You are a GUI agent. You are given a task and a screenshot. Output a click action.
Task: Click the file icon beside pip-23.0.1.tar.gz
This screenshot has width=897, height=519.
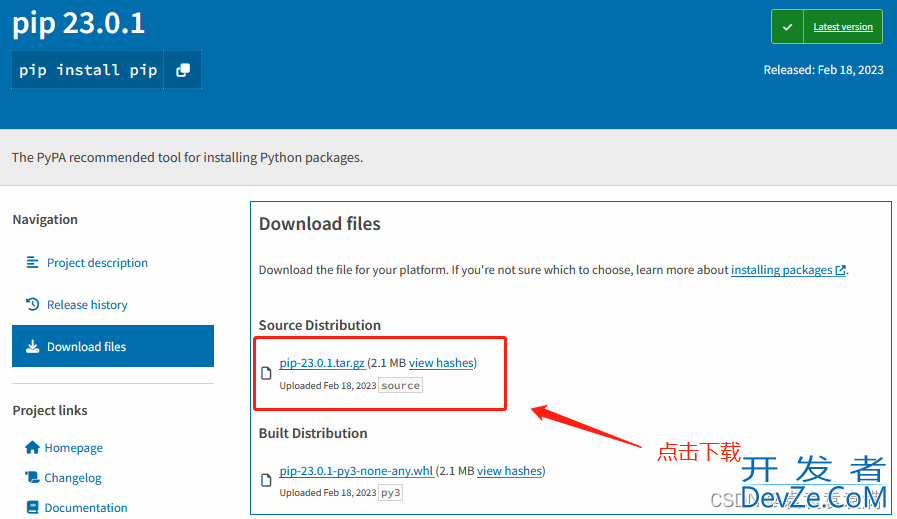click(x=266, y=373)
